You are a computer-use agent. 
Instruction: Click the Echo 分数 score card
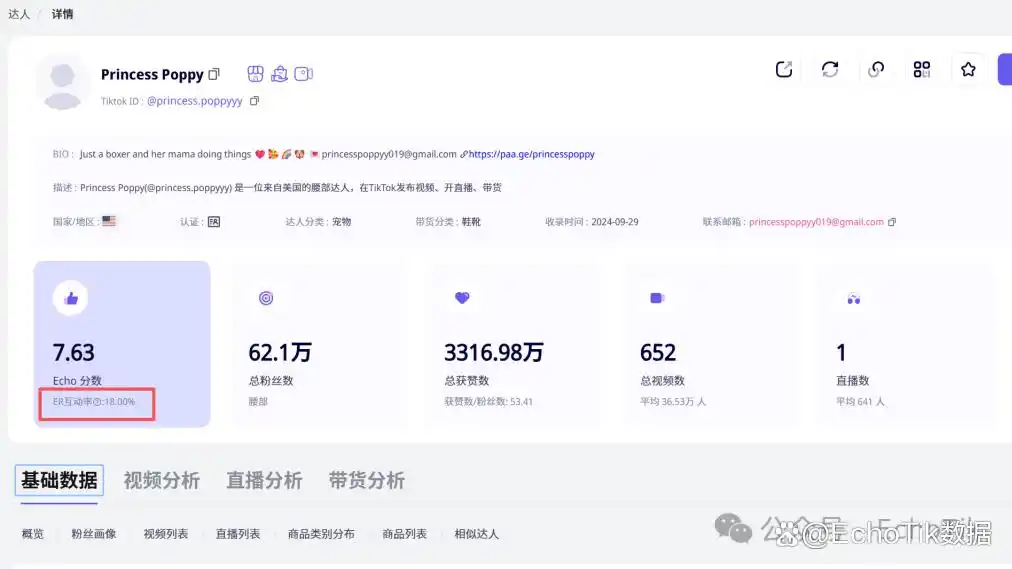click(x=122, y=344)
